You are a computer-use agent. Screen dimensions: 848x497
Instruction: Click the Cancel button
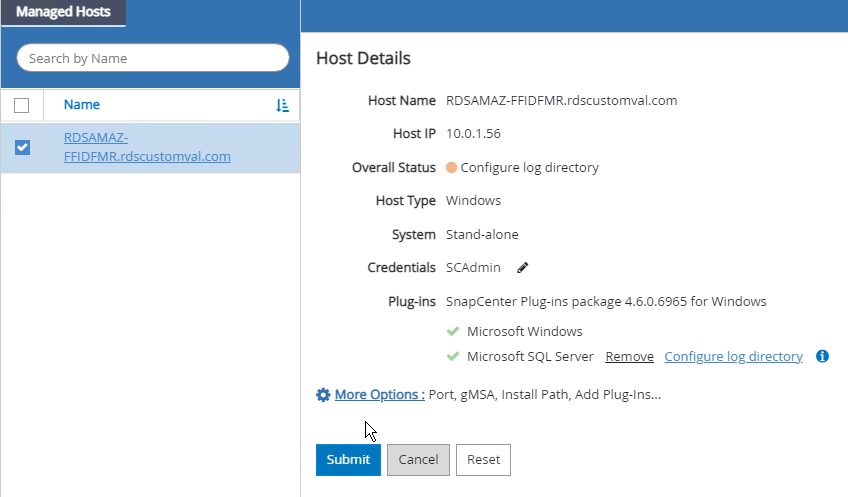(x=418, y=460)
